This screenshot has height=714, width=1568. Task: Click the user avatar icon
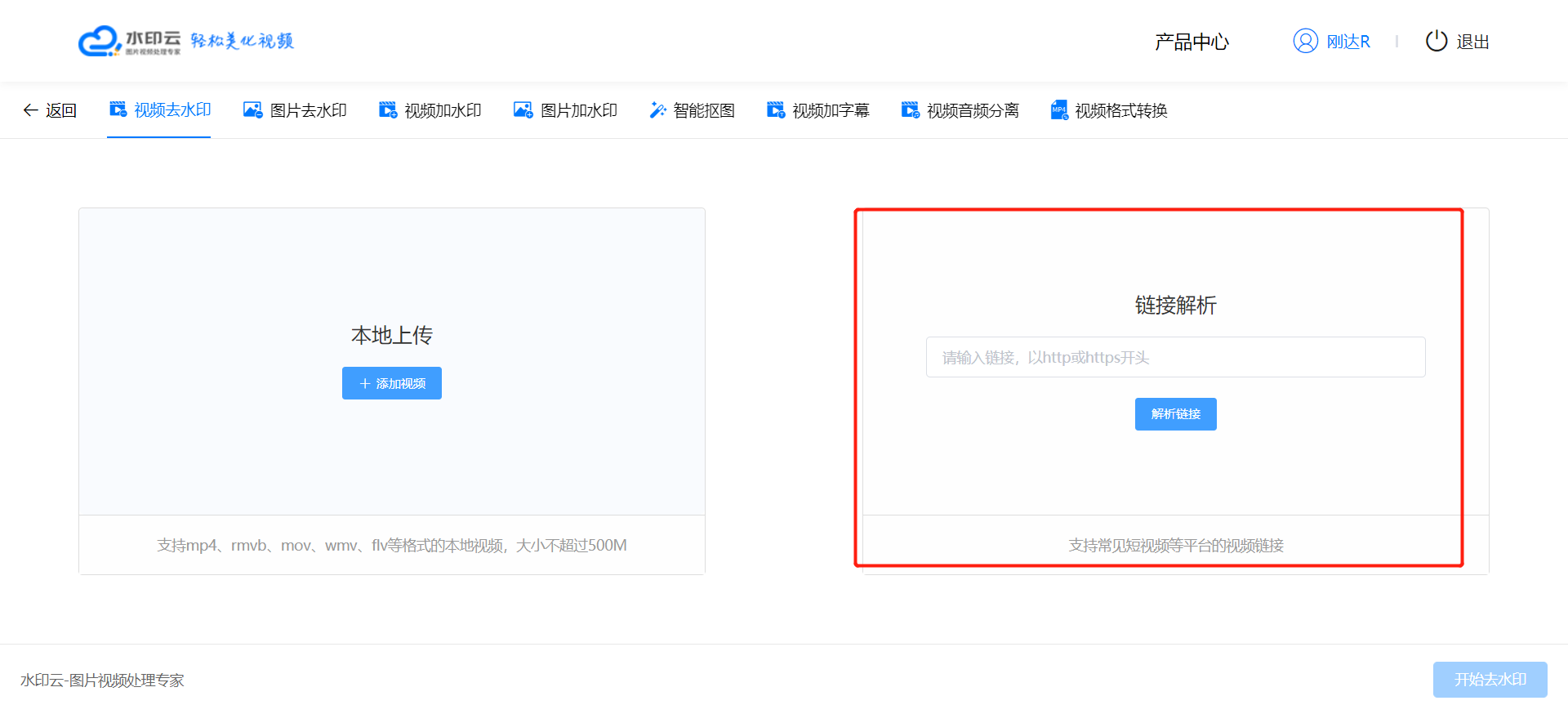pyautogui.click(x=1306, y=41)
